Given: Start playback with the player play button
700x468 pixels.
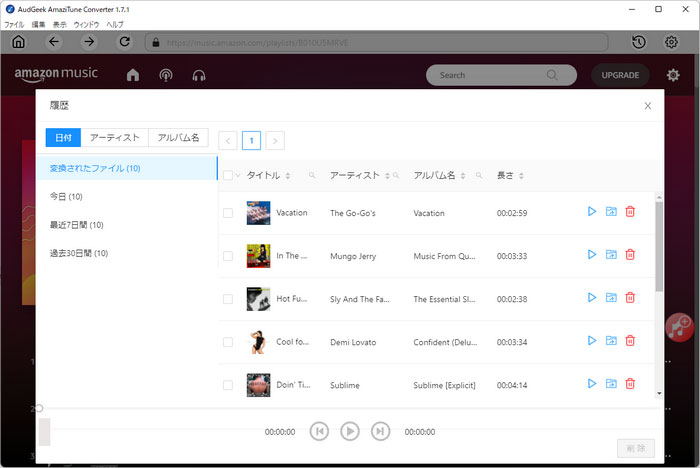Looking at the screenshot, I should (x=350, y=431).
